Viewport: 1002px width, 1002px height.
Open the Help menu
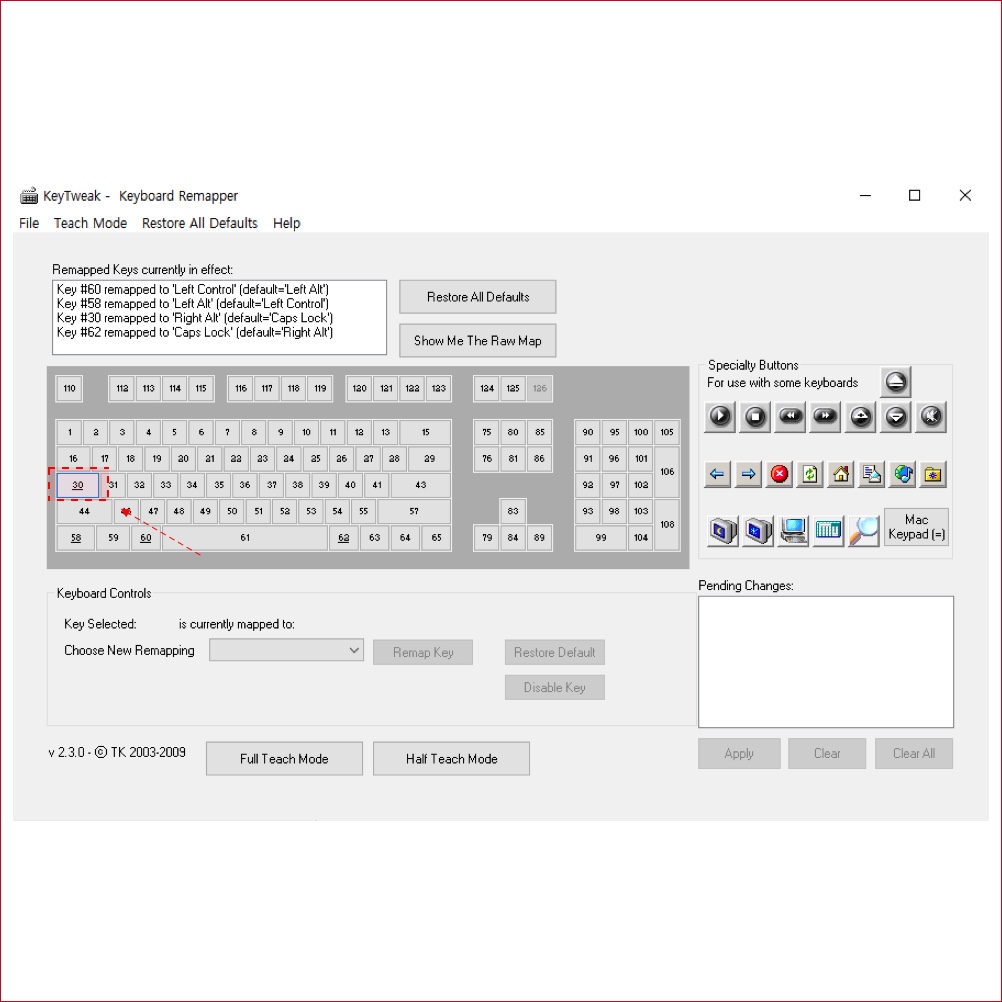coord(286,223)
